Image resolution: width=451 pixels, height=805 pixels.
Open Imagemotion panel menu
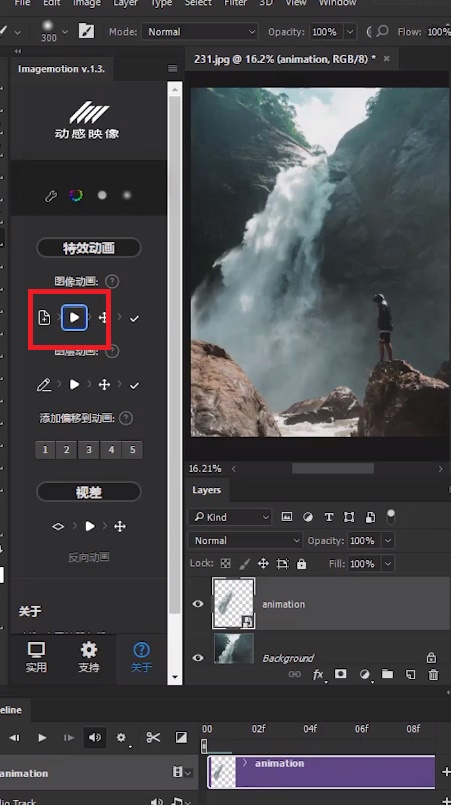click(173, 68)
